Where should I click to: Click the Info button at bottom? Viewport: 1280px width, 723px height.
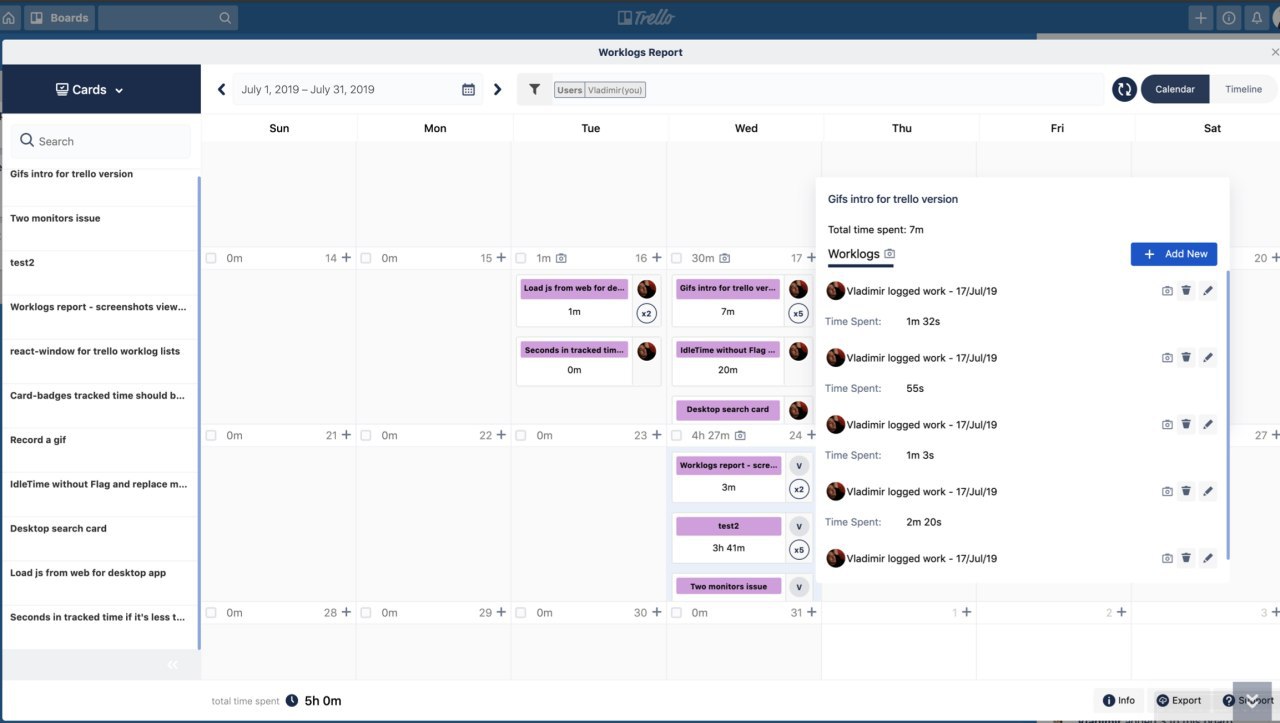[x=1119, y=700]
